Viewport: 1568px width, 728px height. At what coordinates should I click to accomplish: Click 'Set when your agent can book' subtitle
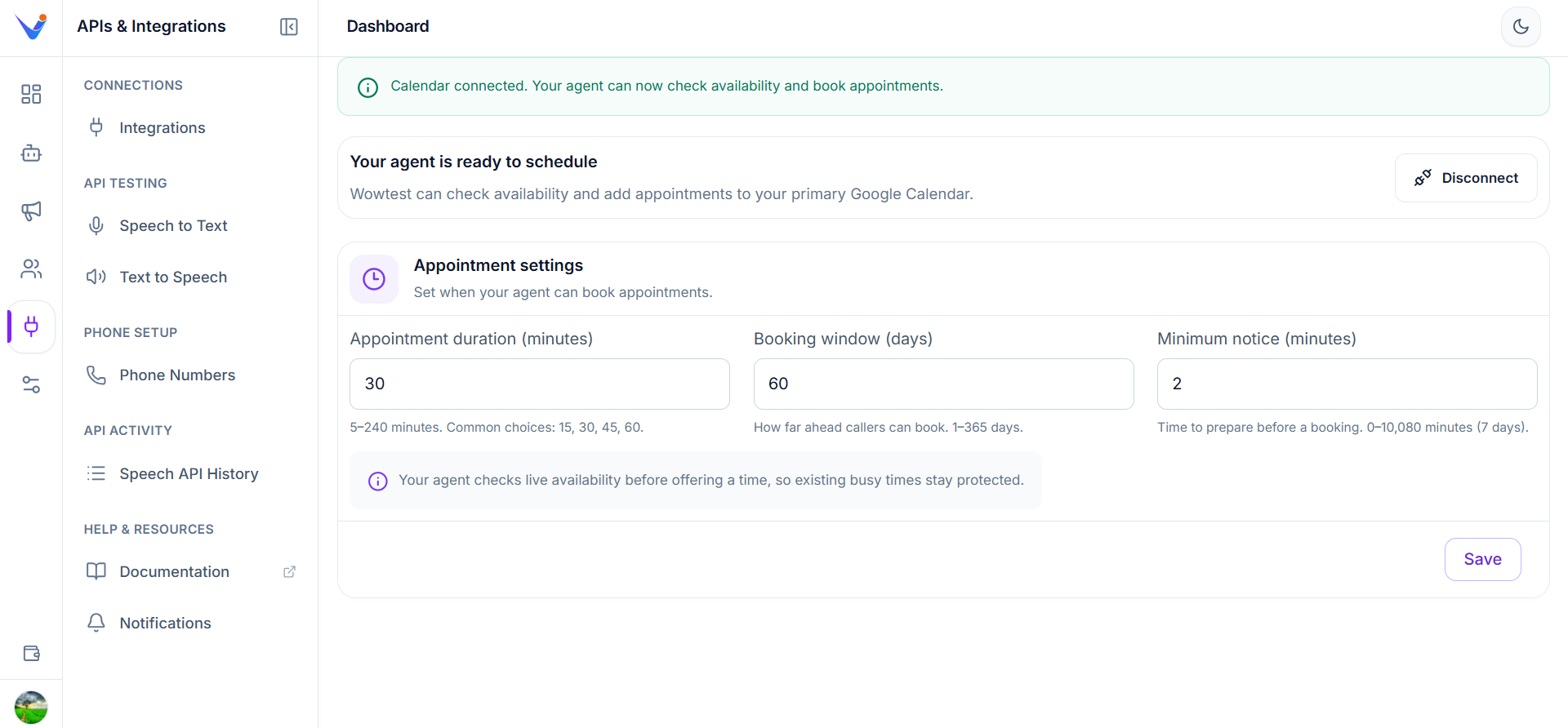tap(563, 292)
